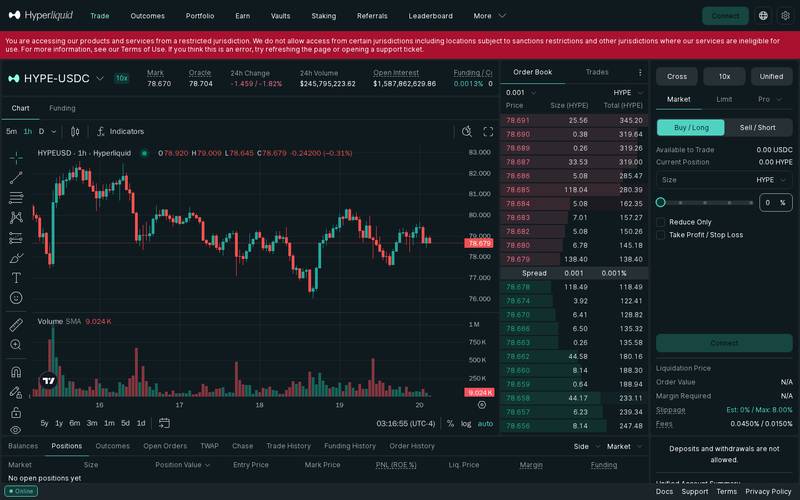The image size is (800, 500).
Task: Click the 10x leverage button in order panel
Action: click(724, 77)
